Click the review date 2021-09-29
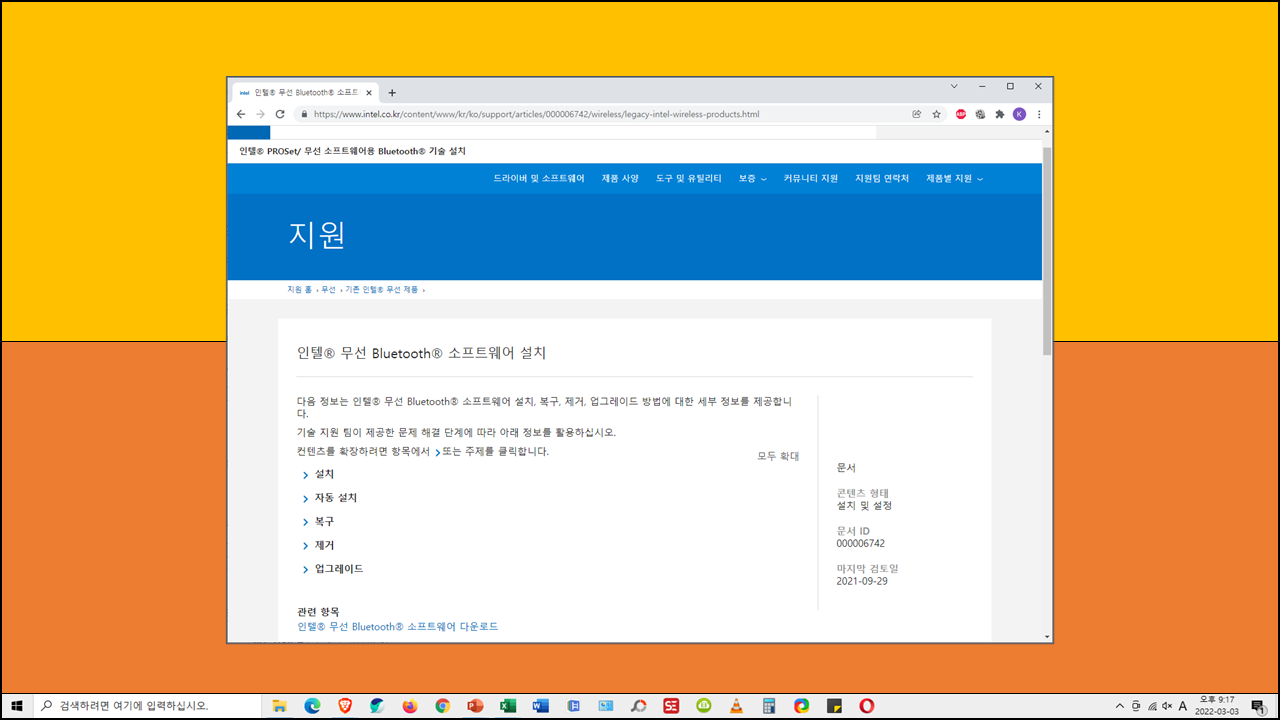1280x720 pixels. 862,581
